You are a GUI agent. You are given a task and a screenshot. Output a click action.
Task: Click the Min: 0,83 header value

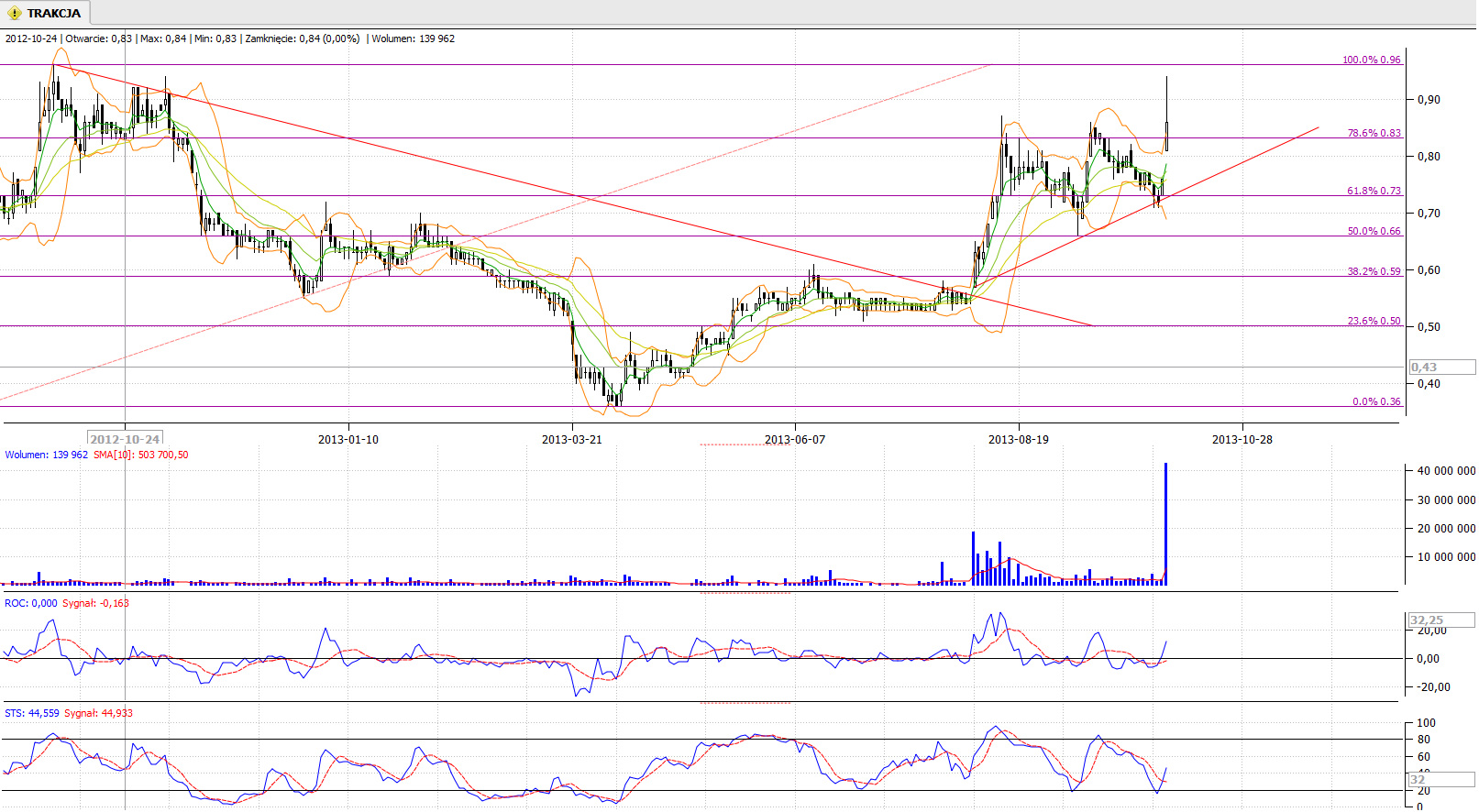pos(215,38)
